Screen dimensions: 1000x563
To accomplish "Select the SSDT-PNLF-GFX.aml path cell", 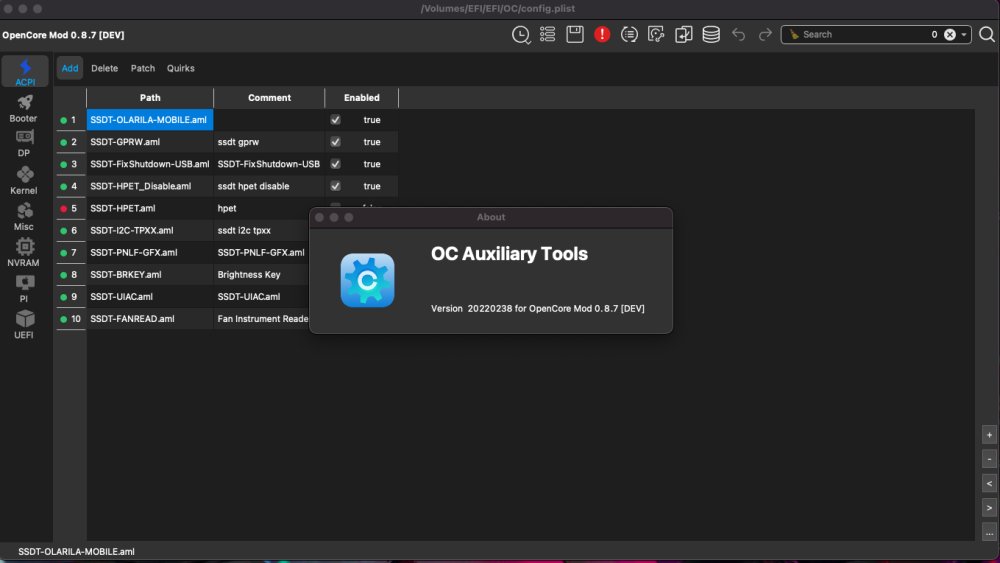I will pos(150,252).
